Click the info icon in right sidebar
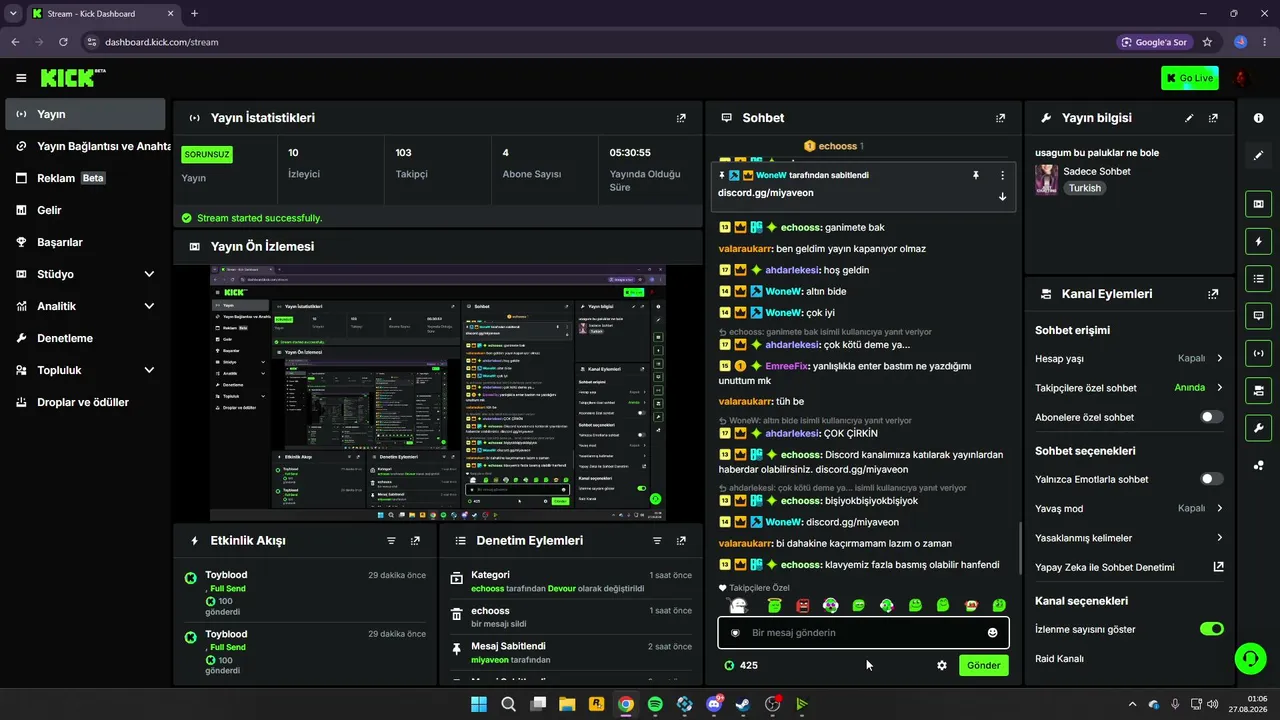The image size is (1280, 720). click(x=1258, y=118)
